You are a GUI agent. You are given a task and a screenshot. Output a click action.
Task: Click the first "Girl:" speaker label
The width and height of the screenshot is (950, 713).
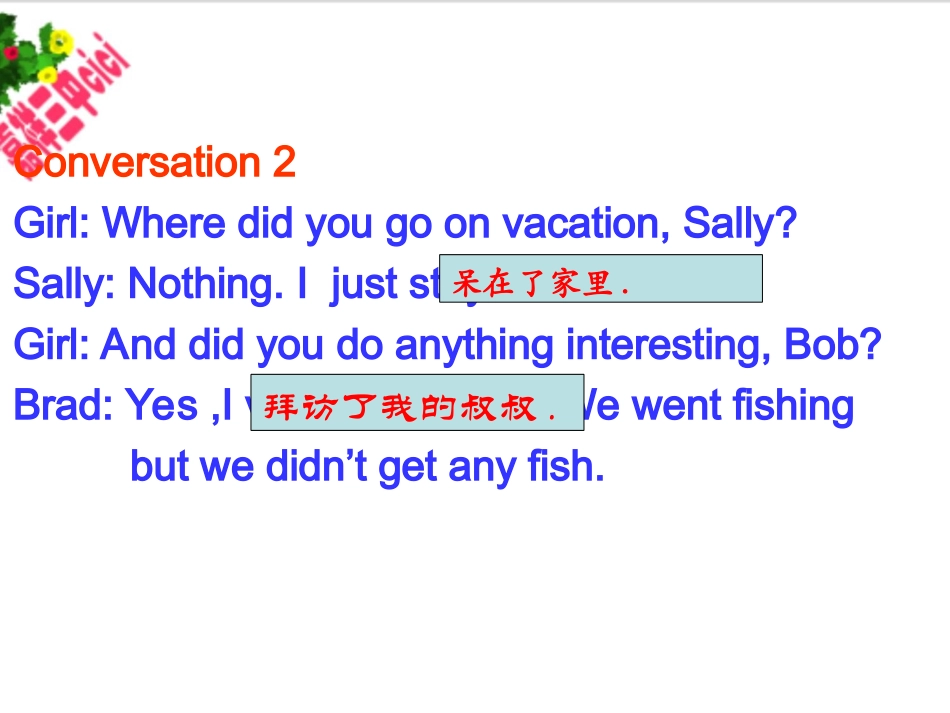pyautogui.click(x=53, y=224)
